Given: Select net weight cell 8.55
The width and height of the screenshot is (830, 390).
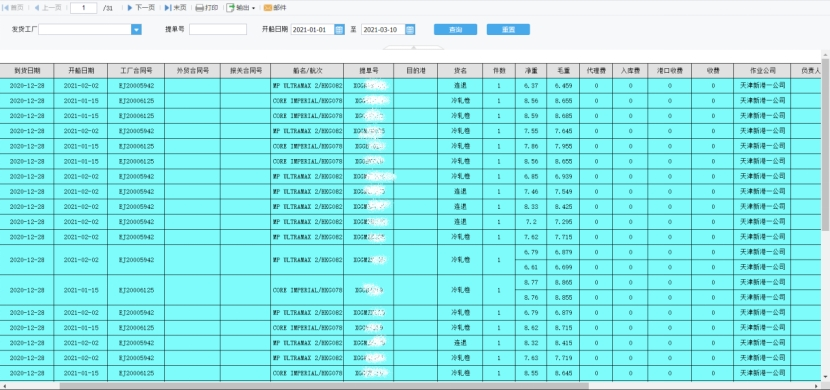Looking at the screenshot, I should click(x=531, y=374).
